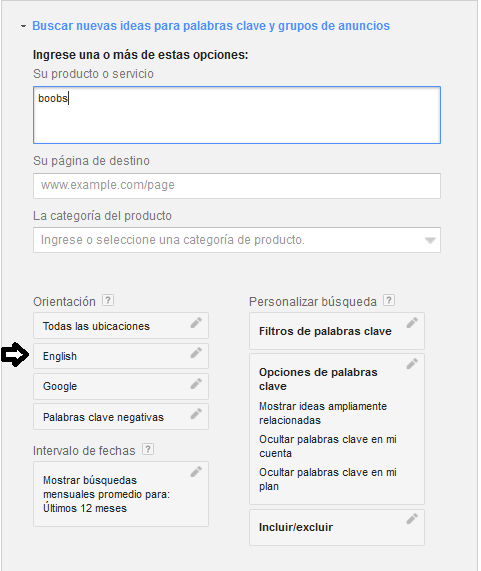Viewport: 481px width, 571px height.
Task: Edit Palabras clave negativas via pencil icon
Action: tap(196, 414)
